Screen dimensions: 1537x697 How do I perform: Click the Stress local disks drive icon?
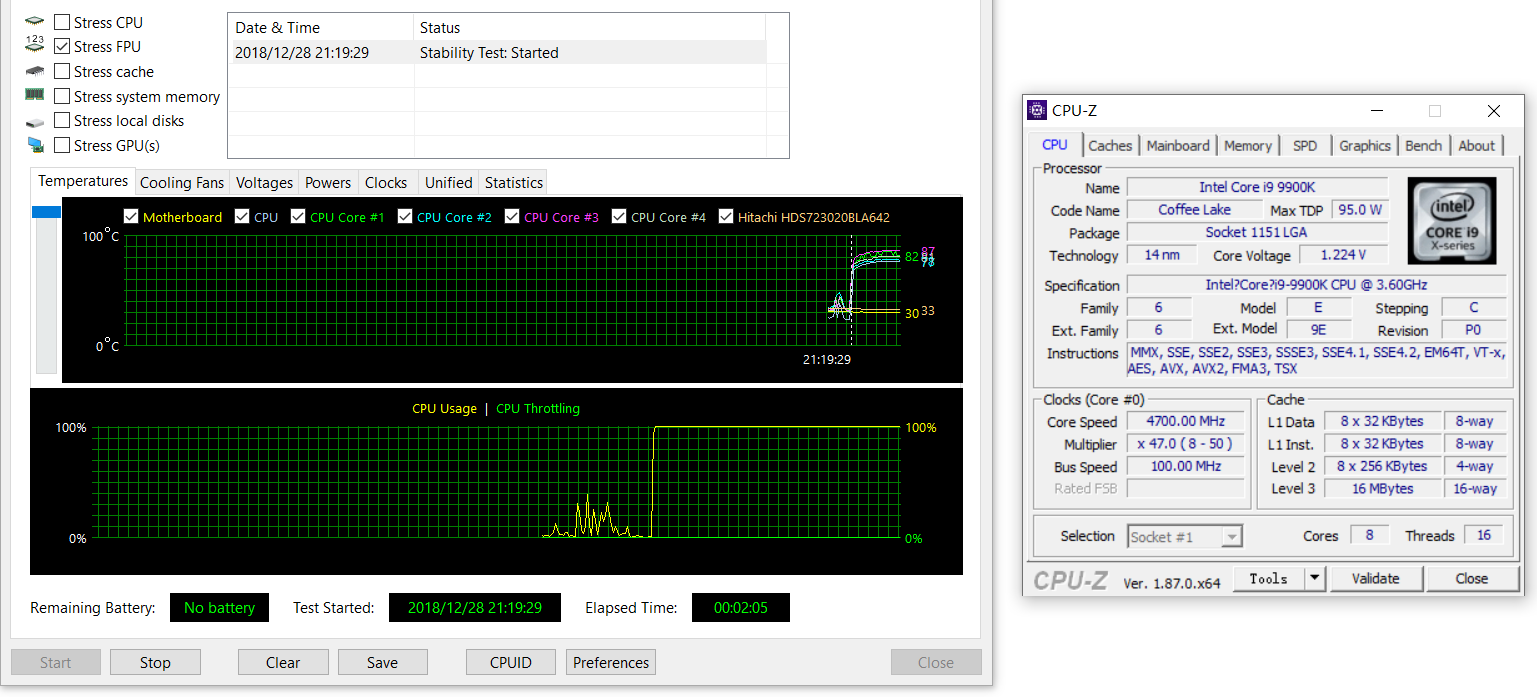point(35,121)
